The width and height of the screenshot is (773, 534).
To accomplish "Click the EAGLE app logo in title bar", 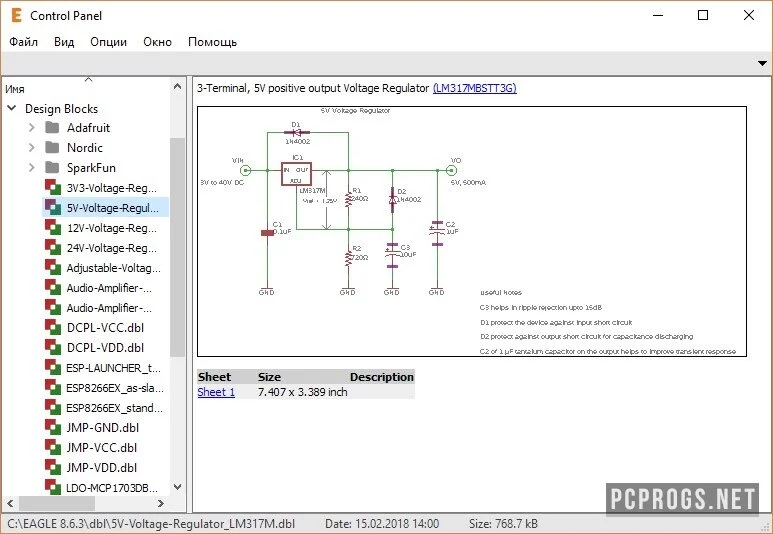I will (x=16, y=15).
